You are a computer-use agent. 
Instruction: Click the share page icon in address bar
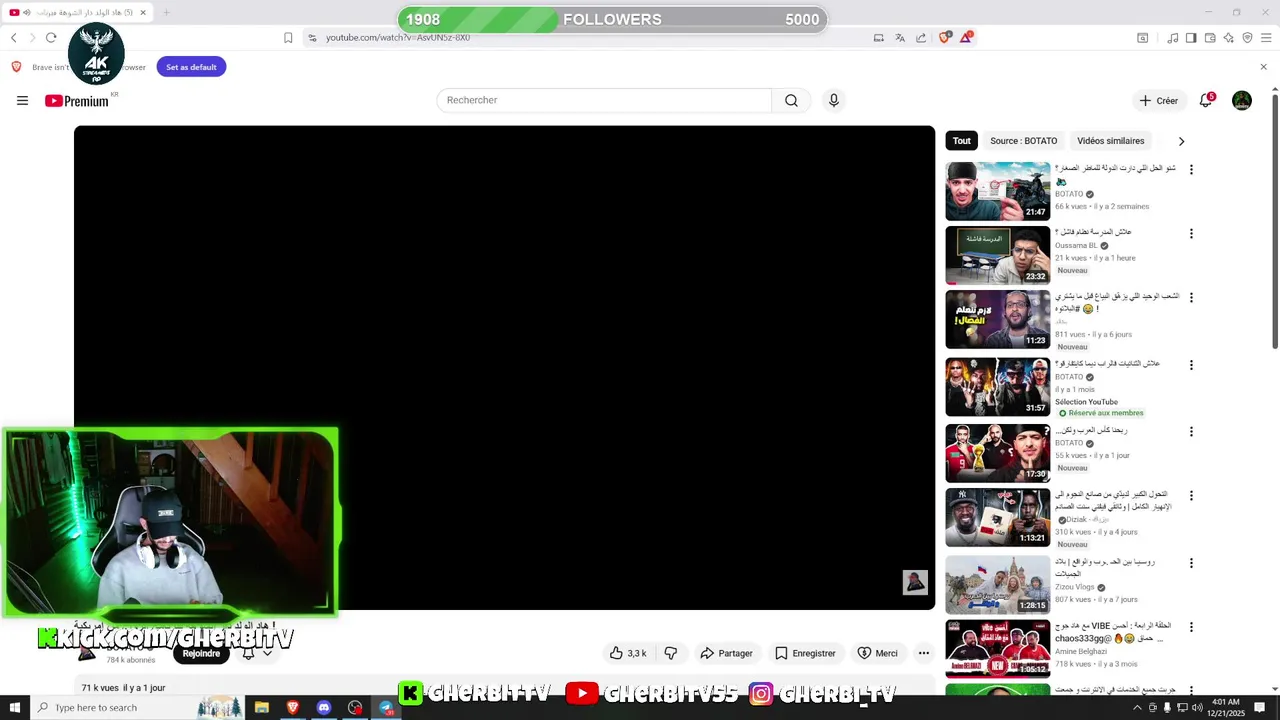(921, 38)
